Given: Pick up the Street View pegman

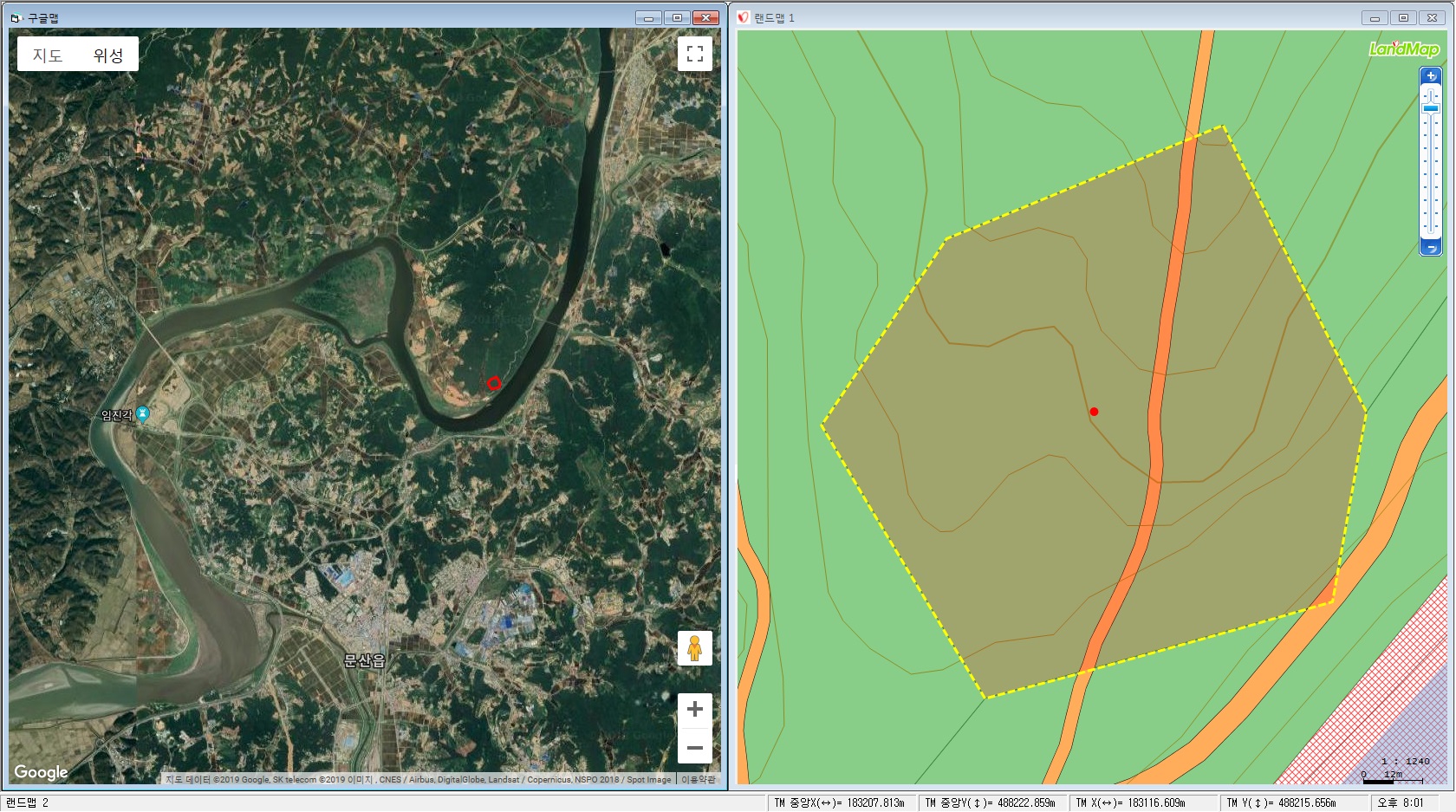Looking at the screenshot, I should coord(694,648).
